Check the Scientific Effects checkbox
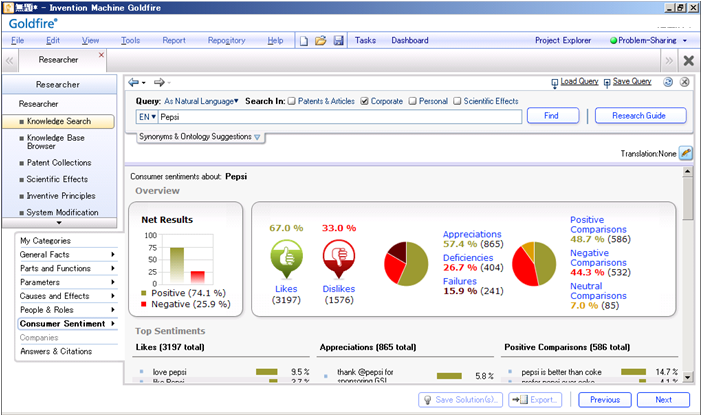702x416 pixels. click(457, 101)
